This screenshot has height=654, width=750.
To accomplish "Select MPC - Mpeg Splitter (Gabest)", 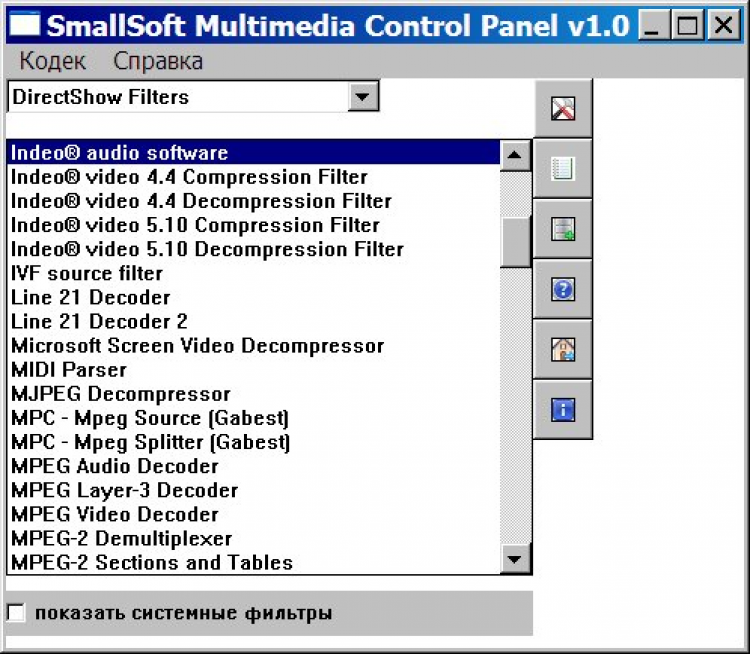I will click(x=254, y=442).
